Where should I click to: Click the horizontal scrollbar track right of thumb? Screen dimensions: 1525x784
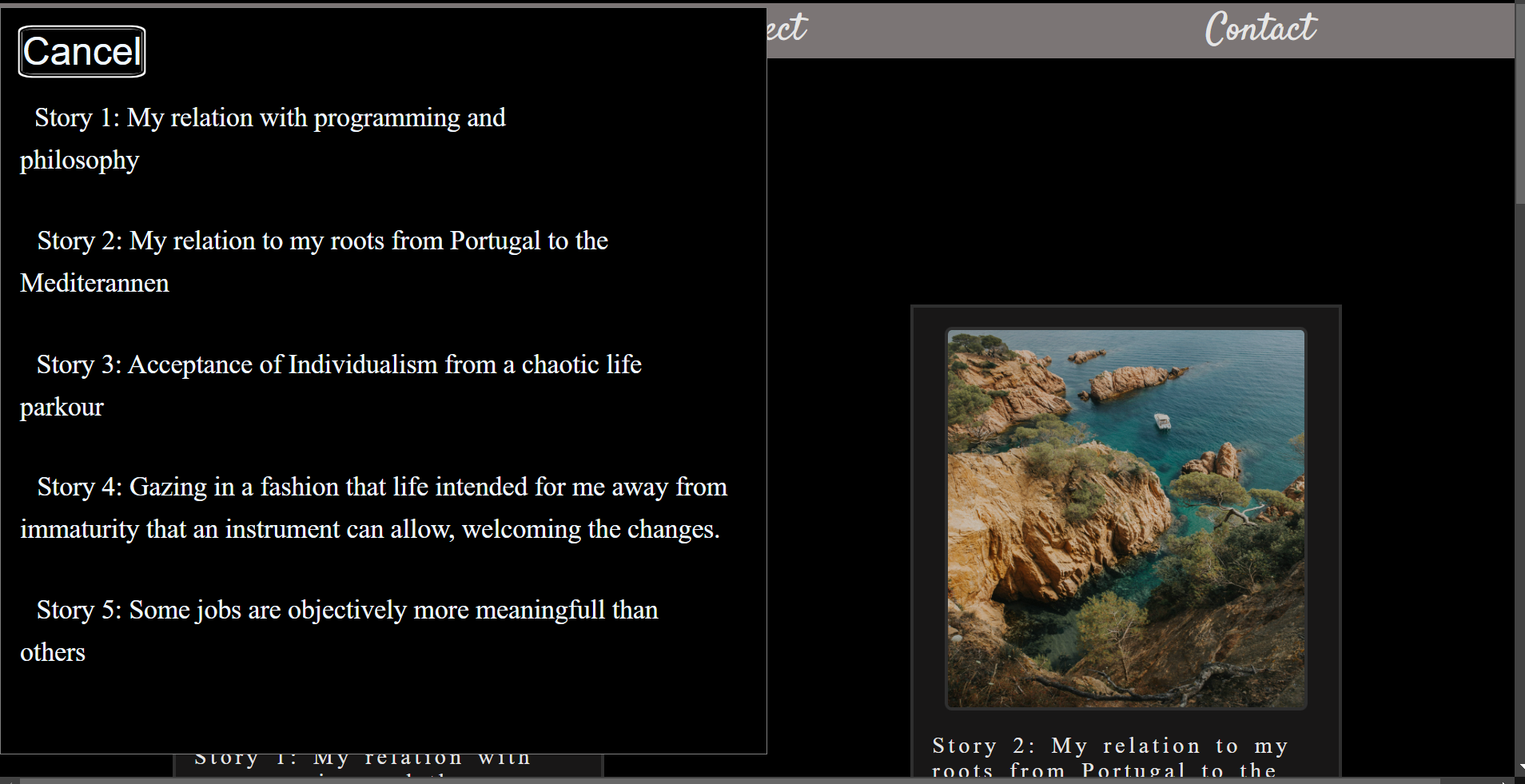tap(1471, 780)
